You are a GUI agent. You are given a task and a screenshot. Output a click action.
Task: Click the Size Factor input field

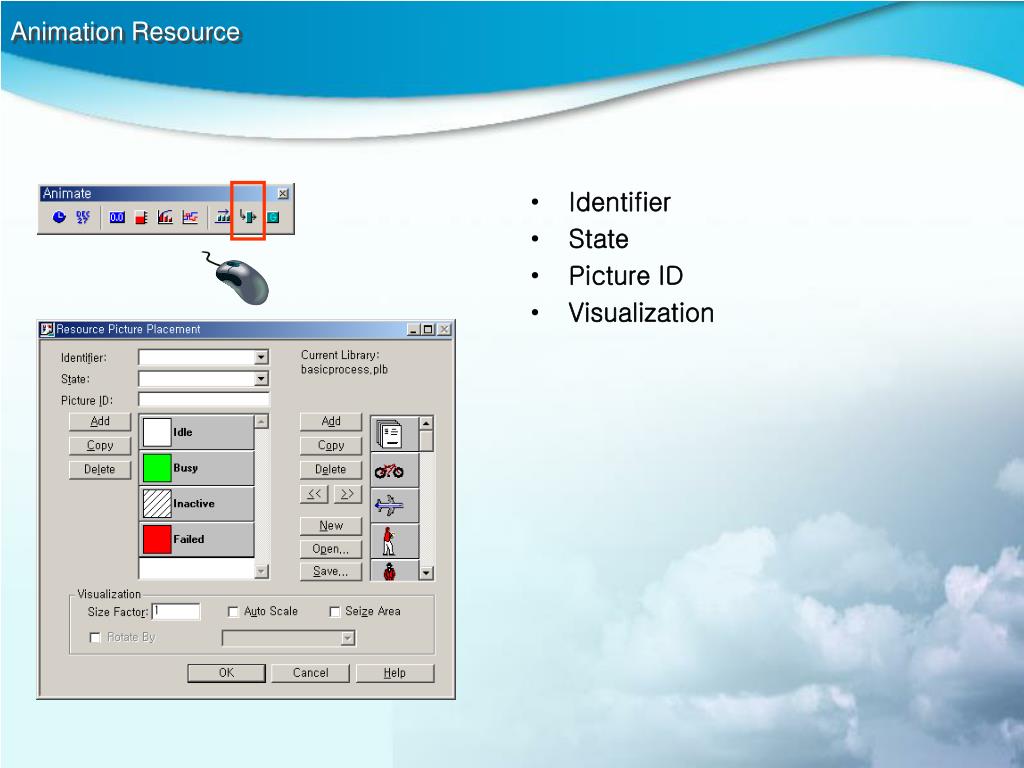(176, 611)
